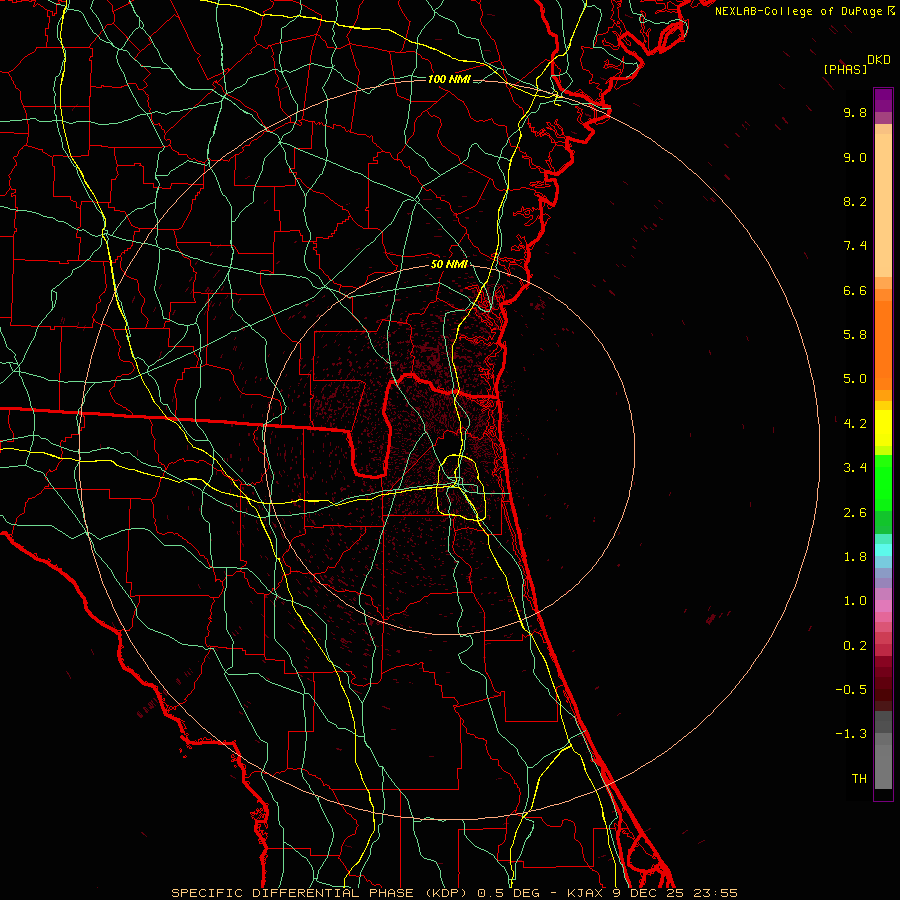This screenshot has width=900, height=900.
Task: Choose the orange swatch beside the 5.8 value
Action: 883,335
